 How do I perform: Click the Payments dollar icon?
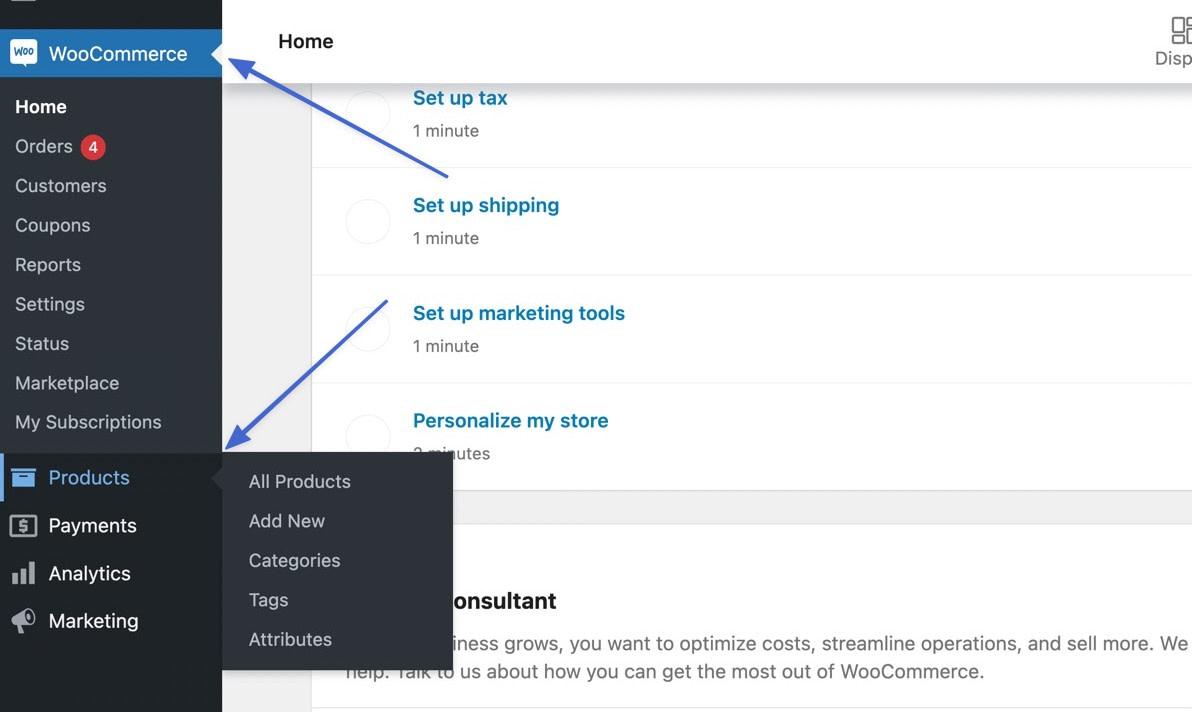coord(23,526)
